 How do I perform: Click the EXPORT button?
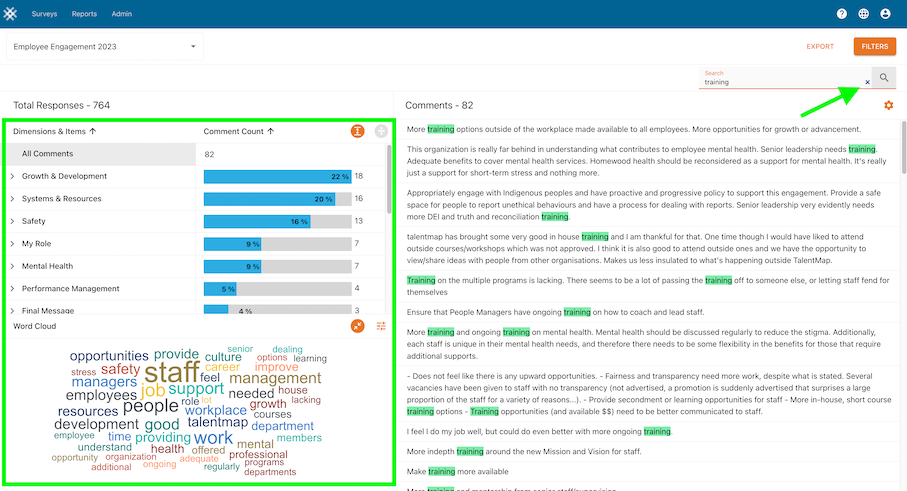click(820, 46)
